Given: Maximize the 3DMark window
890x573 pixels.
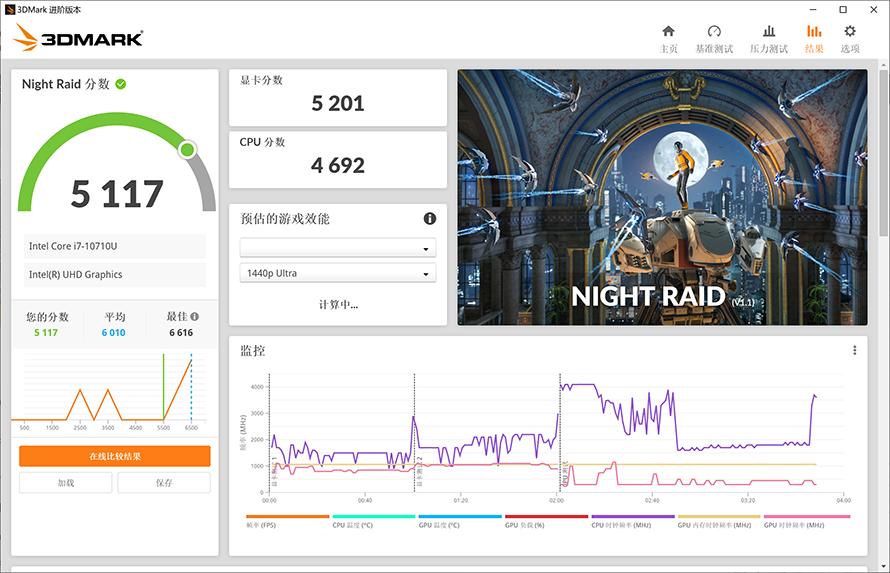Looking at the screenshot, I should [843, 10].
